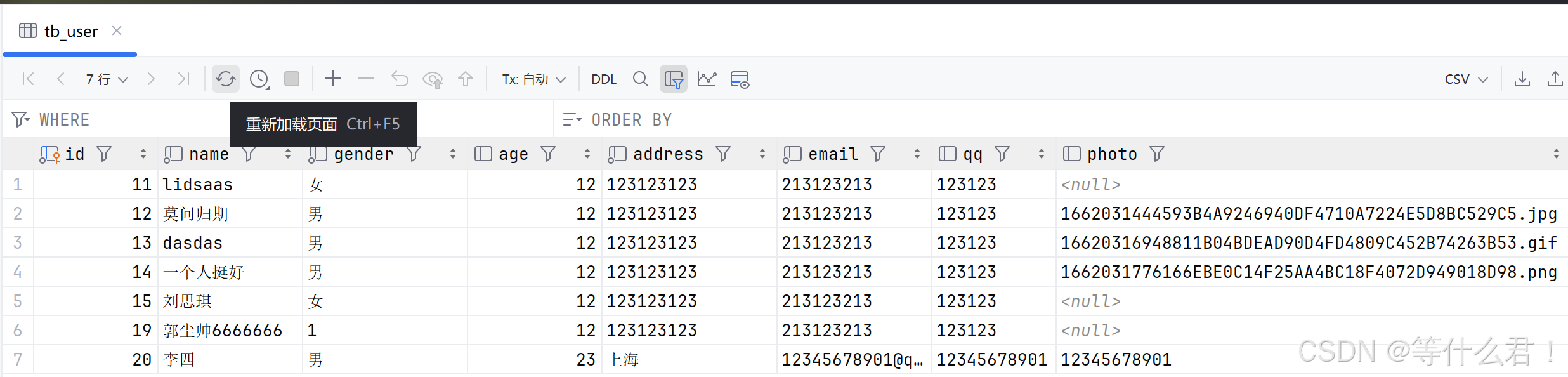Select row number 1 gutter
Image resolution: width=1568 pixels, height=377 pixels.
[18, 184]
